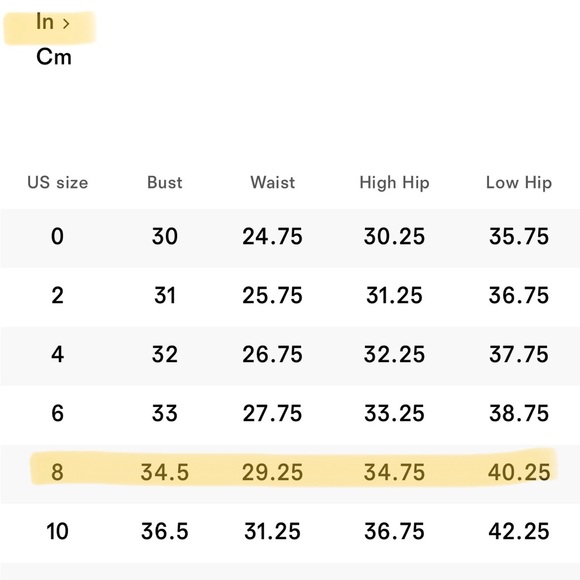This screenshot has width=580, height=580.
Task: Click the High Hip column header
Action: point(394,183)
